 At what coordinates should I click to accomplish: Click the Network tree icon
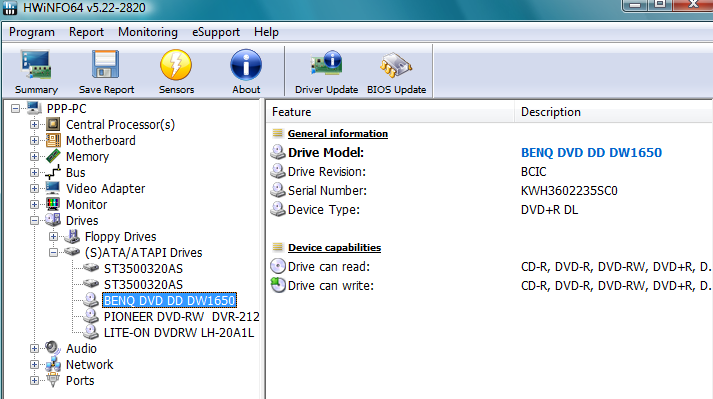[53, 364]
